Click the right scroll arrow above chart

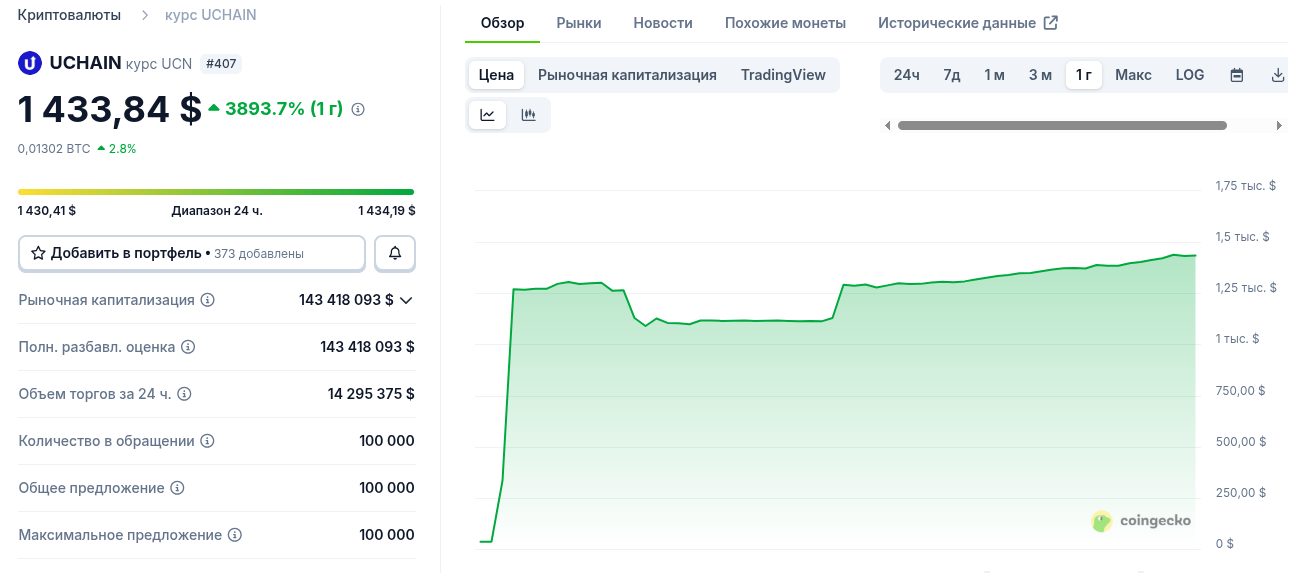[1279, 126]
